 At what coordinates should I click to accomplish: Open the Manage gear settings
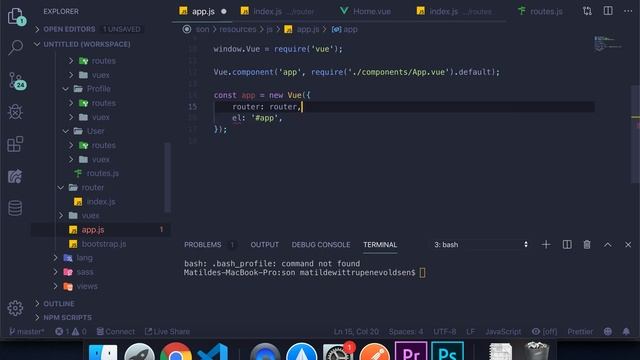15,308
